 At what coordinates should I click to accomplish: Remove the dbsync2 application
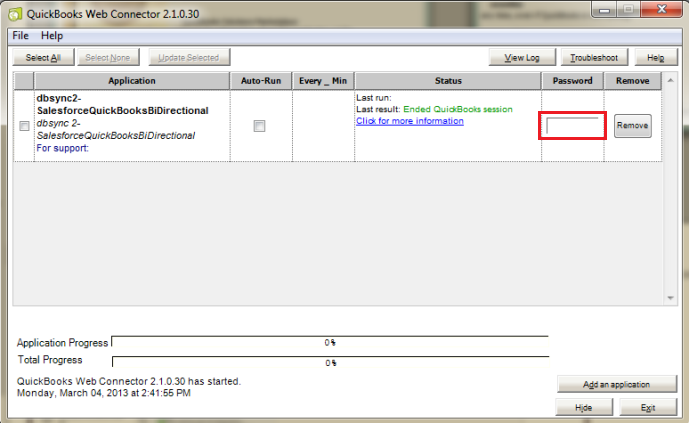pos(632,125)
